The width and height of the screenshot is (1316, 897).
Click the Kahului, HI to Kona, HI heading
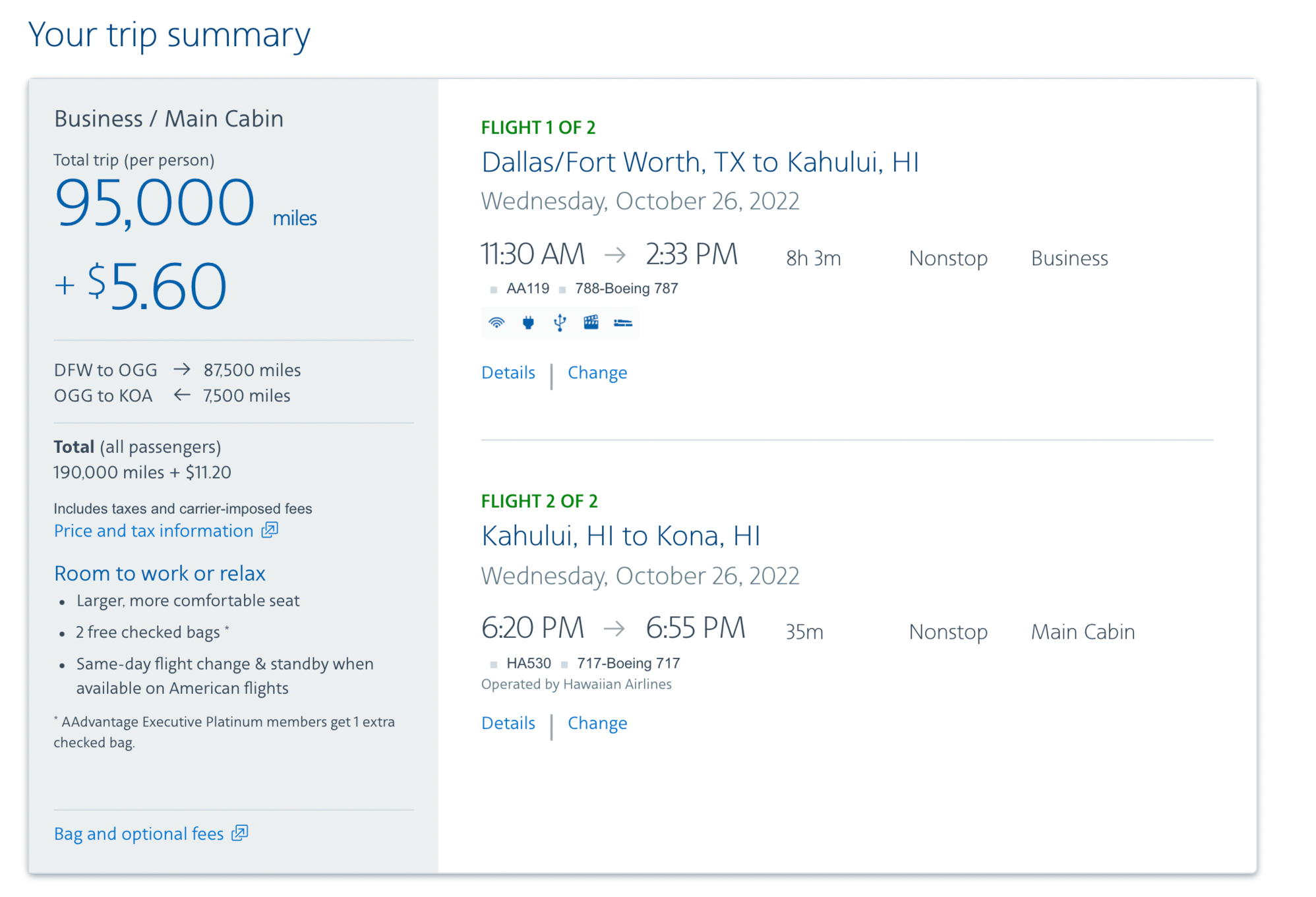621,536
